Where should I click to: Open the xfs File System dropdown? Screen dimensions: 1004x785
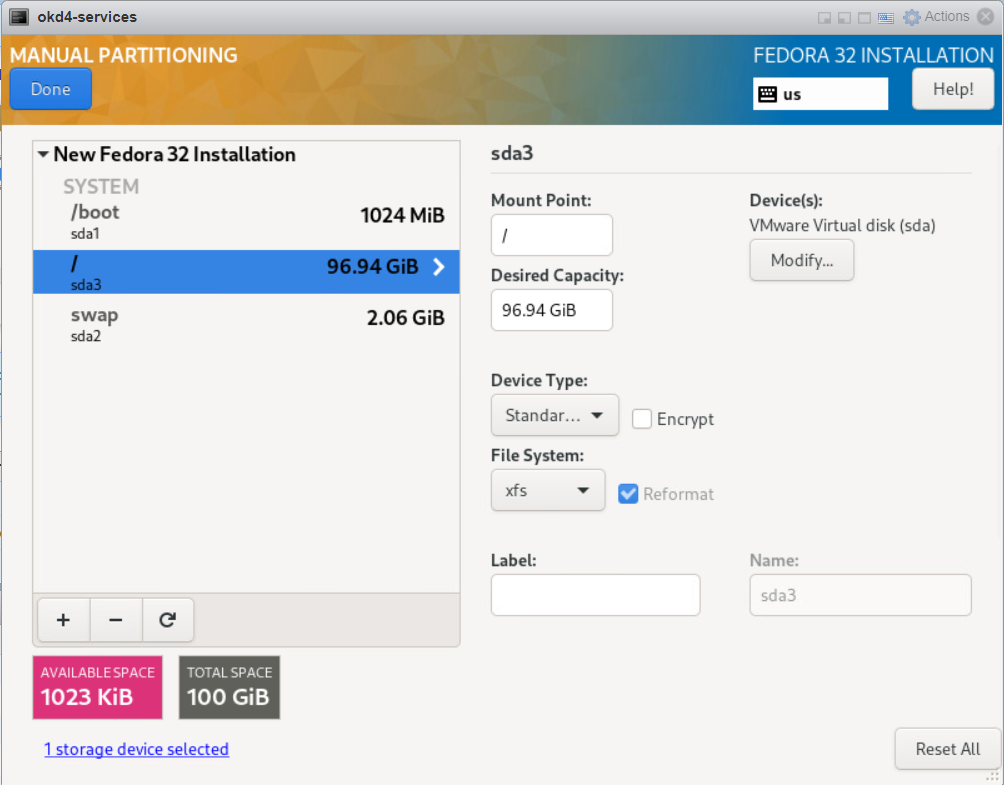pyautogui.click(x=547, y=490)
